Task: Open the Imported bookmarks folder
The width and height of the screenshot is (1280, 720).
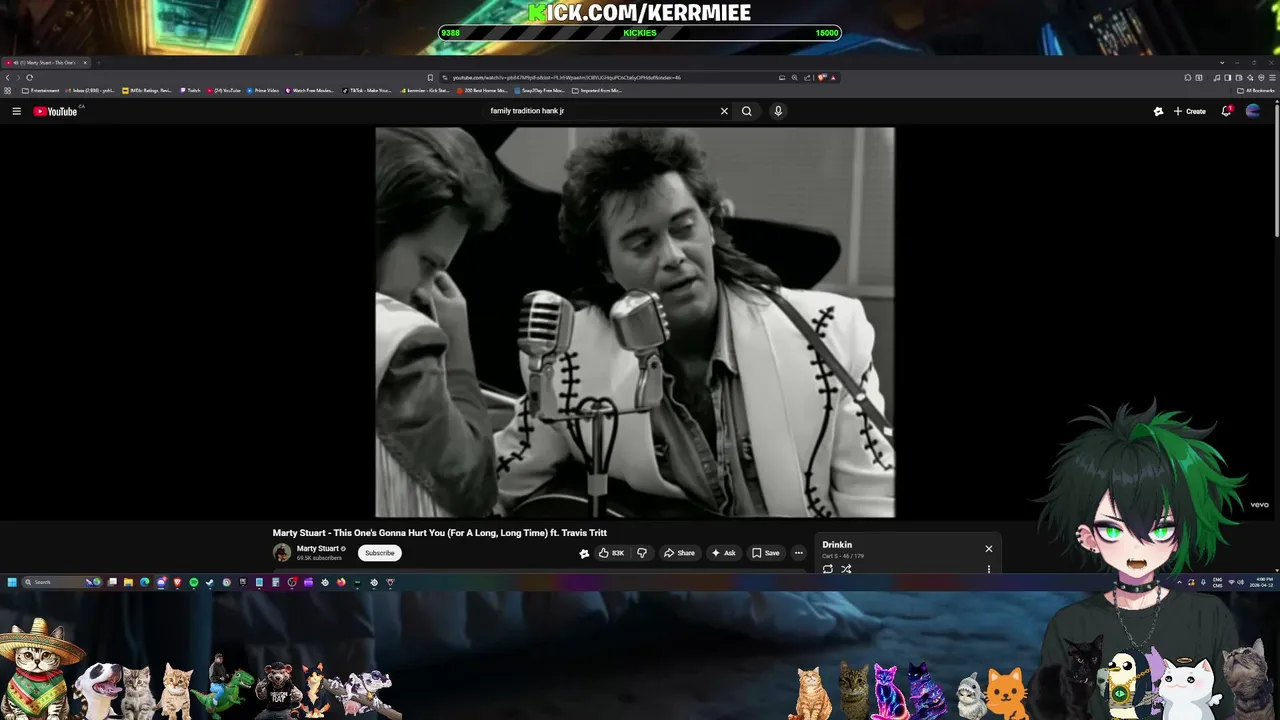Action: [x=597, y=90]
